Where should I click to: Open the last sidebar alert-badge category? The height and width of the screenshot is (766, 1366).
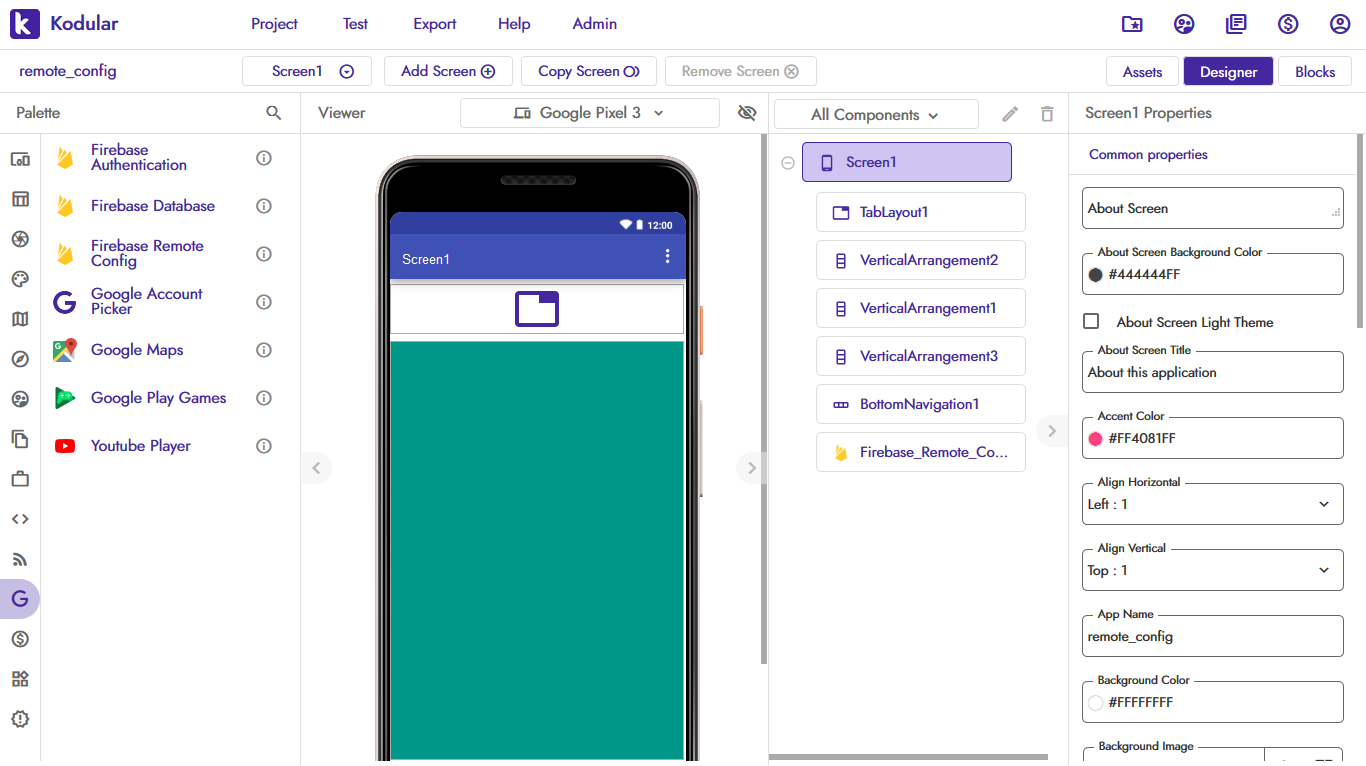click(x=20, y=719)
